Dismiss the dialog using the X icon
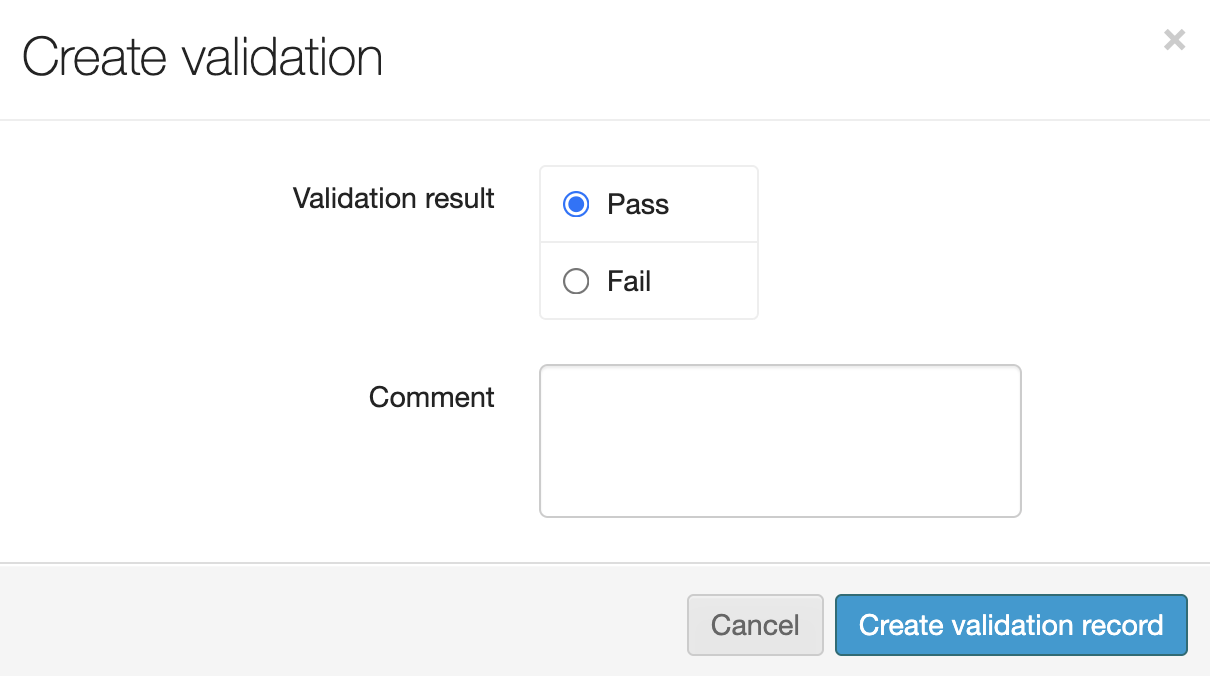Image resolution: width=1210 pixels, height=676 pixels. click(1174, 40)
